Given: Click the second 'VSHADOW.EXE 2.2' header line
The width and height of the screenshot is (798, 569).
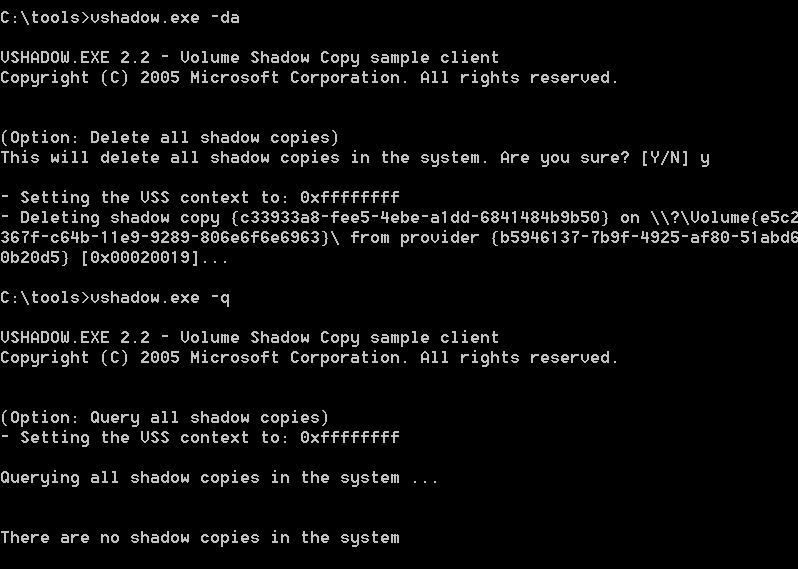Looking at the screenshot, I should click(x=249, y=337).
